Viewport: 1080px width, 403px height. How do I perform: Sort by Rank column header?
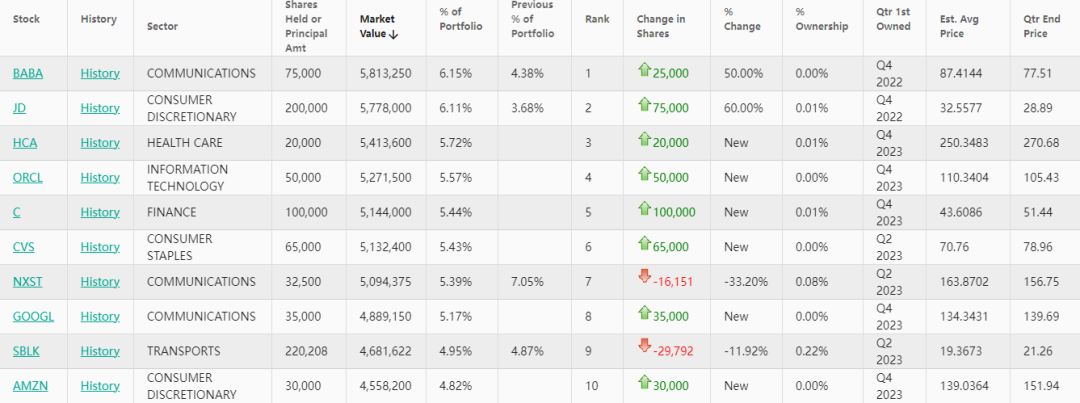pyautogui.click(x=597, y=19)
